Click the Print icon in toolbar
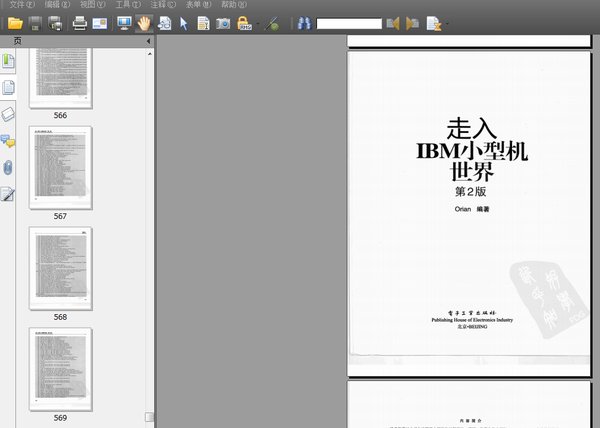This screenshot has height=428, width=600. tap(79, 22)
